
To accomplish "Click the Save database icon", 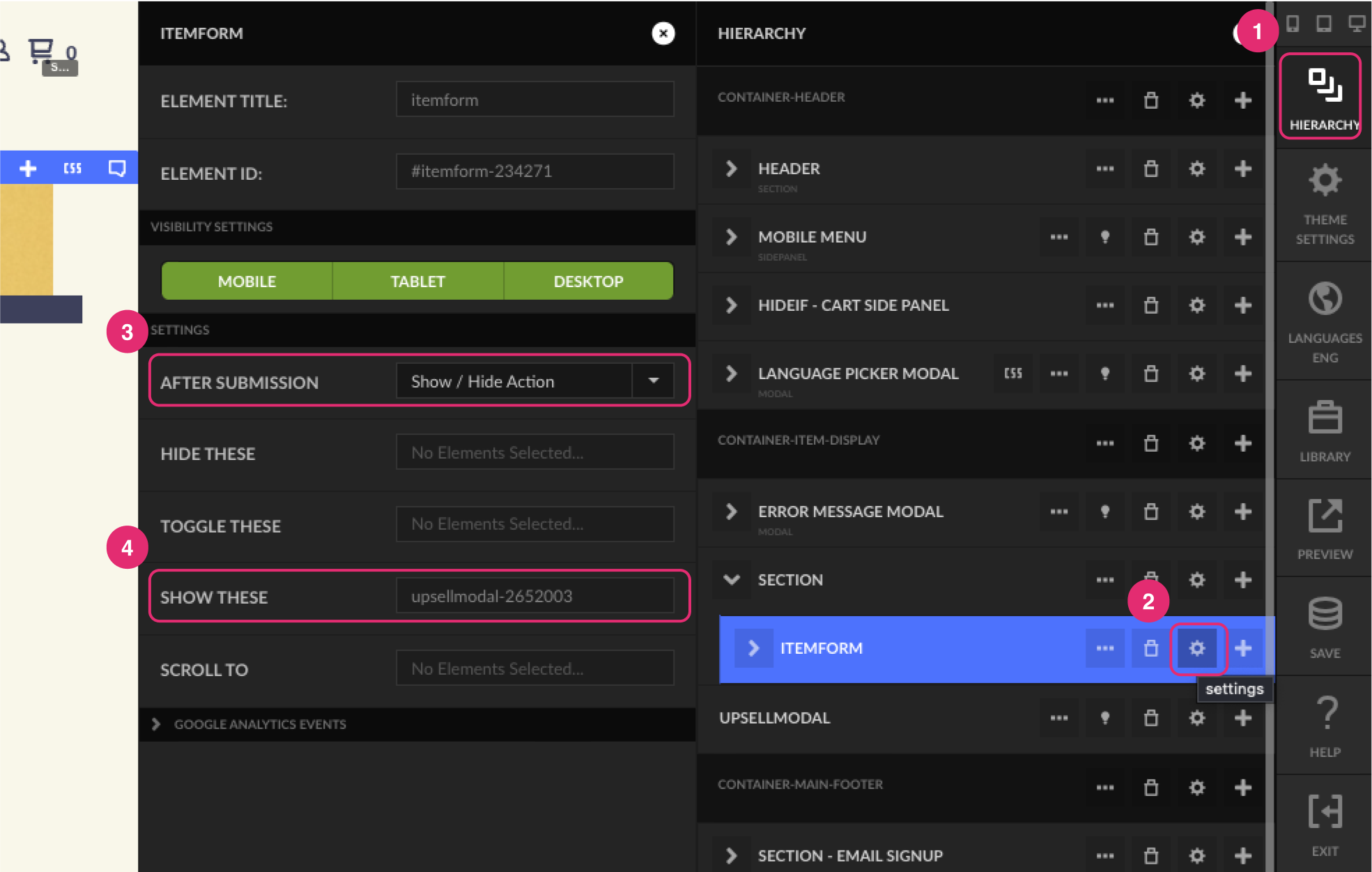I will pos(1324,627).
